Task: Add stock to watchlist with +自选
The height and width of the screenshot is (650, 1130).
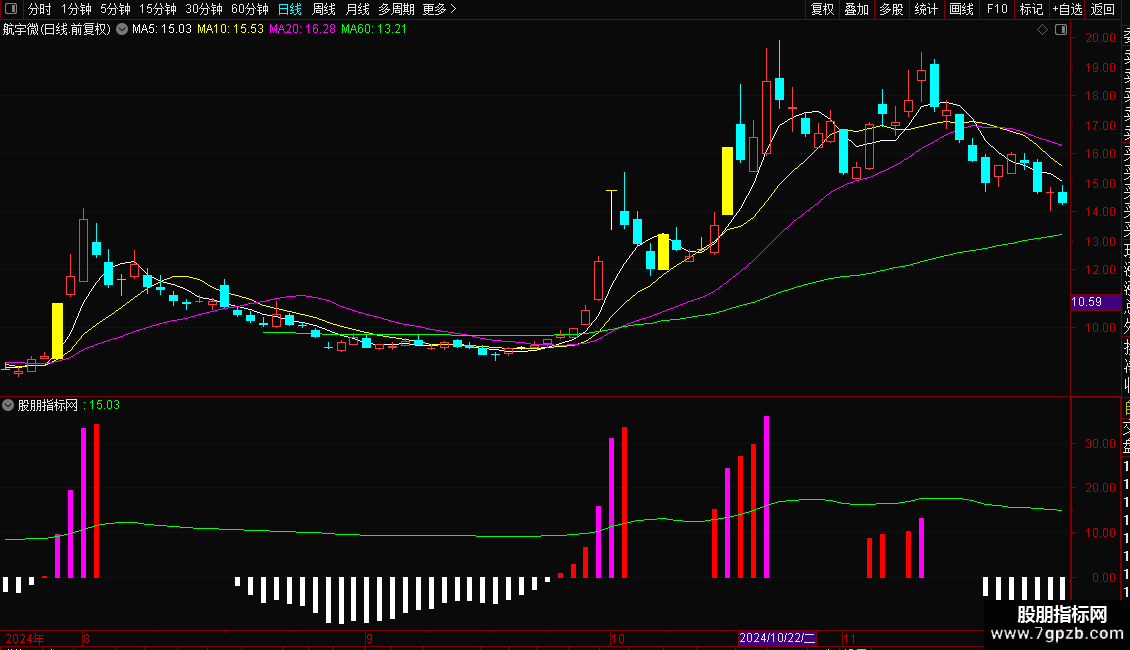Action: click(1067, 9)
